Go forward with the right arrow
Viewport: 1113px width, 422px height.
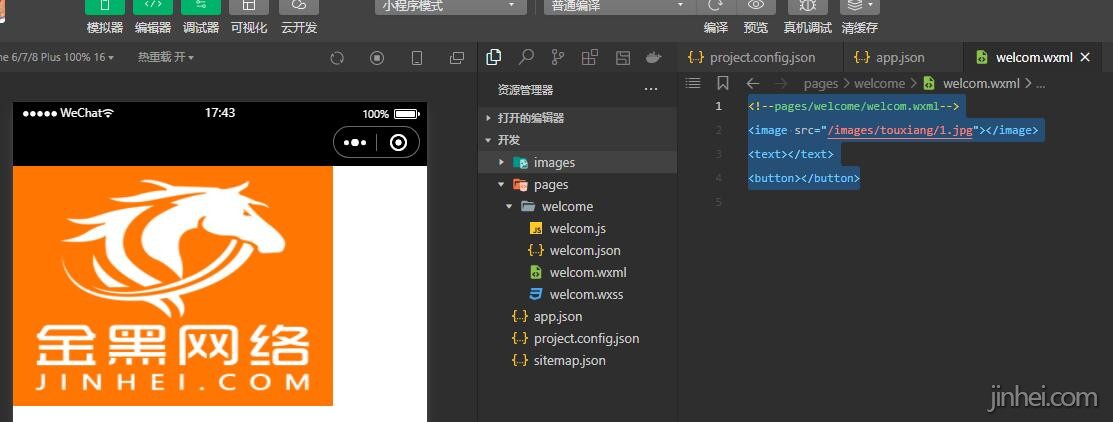click(781, 83)
